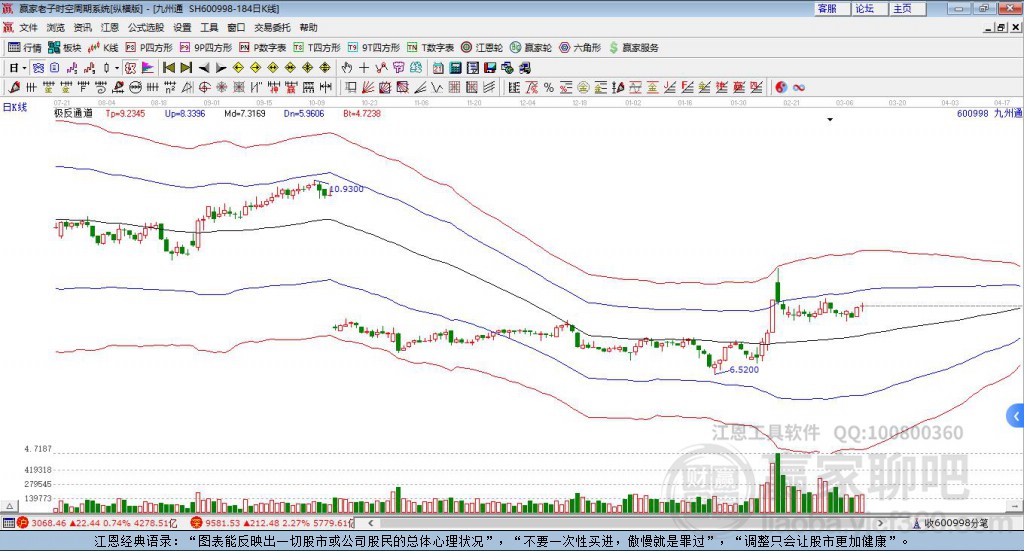The height and width of the screenshot is (551, 1024).
Task: Select the Gann fan lines tool
Action: pos(368,87)
